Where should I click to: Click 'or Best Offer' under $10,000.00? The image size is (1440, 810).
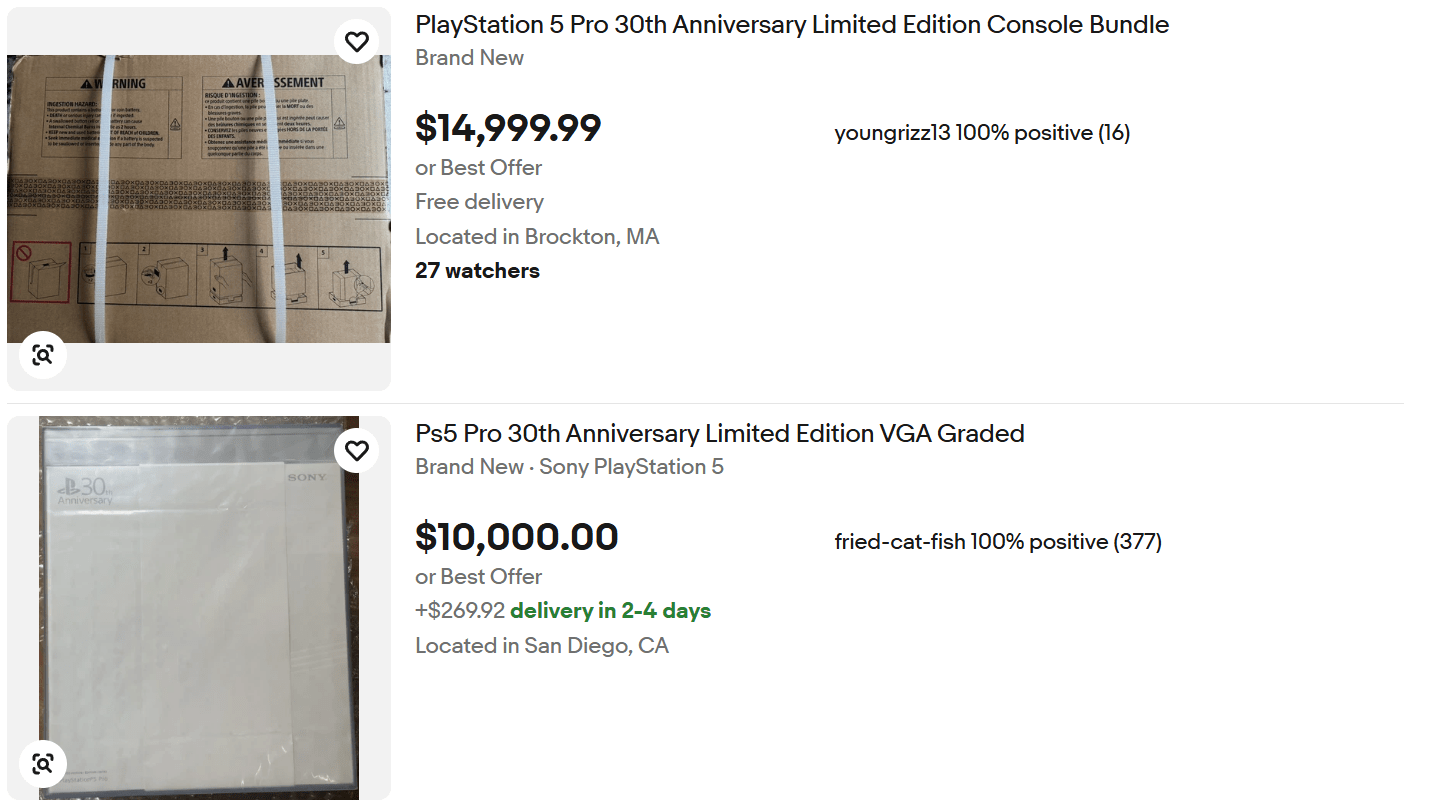click(479, 577)
